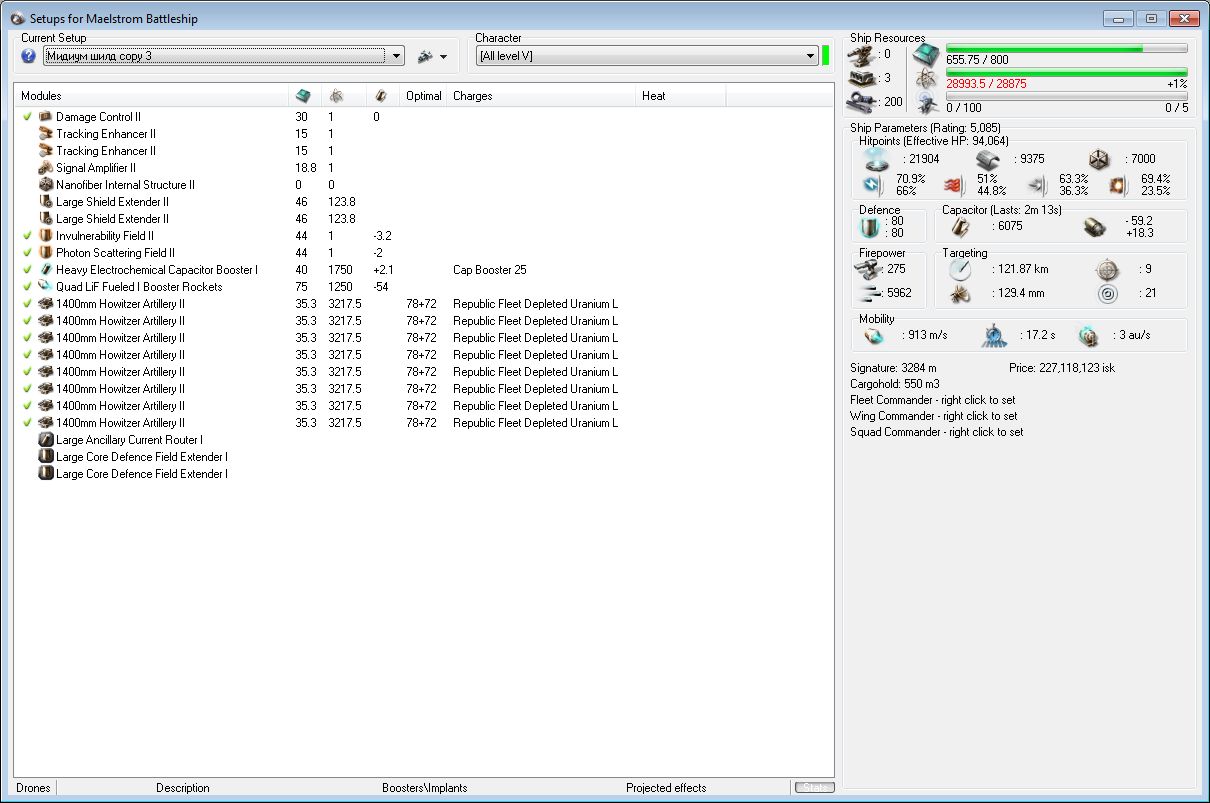Toggle the Heavy Electrochemical Capacitor Booster I checkmark

pyautogui.click(x=28, y=270)
